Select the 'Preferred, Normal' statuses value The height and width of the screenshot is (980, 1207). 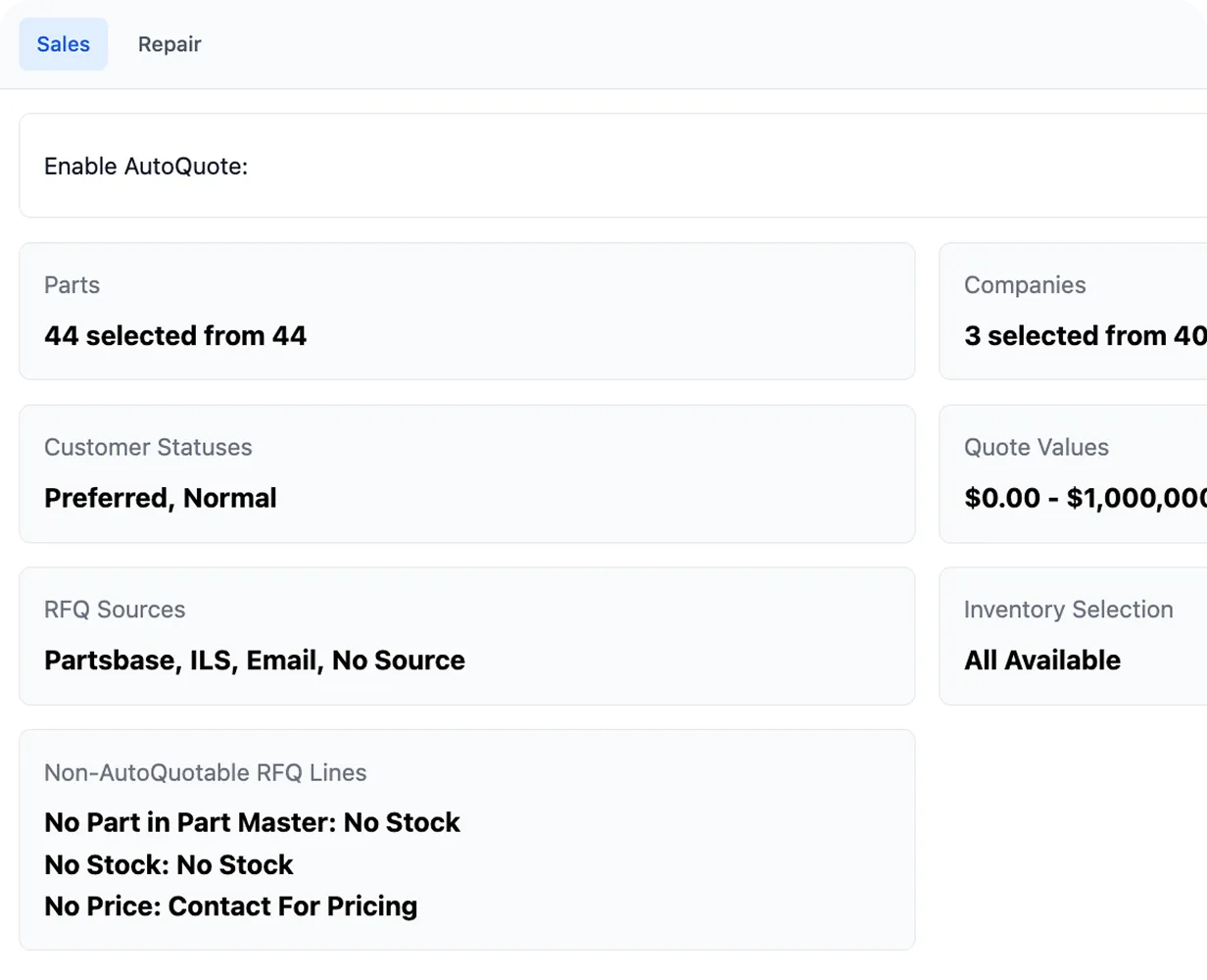click(x=160, y=498)
